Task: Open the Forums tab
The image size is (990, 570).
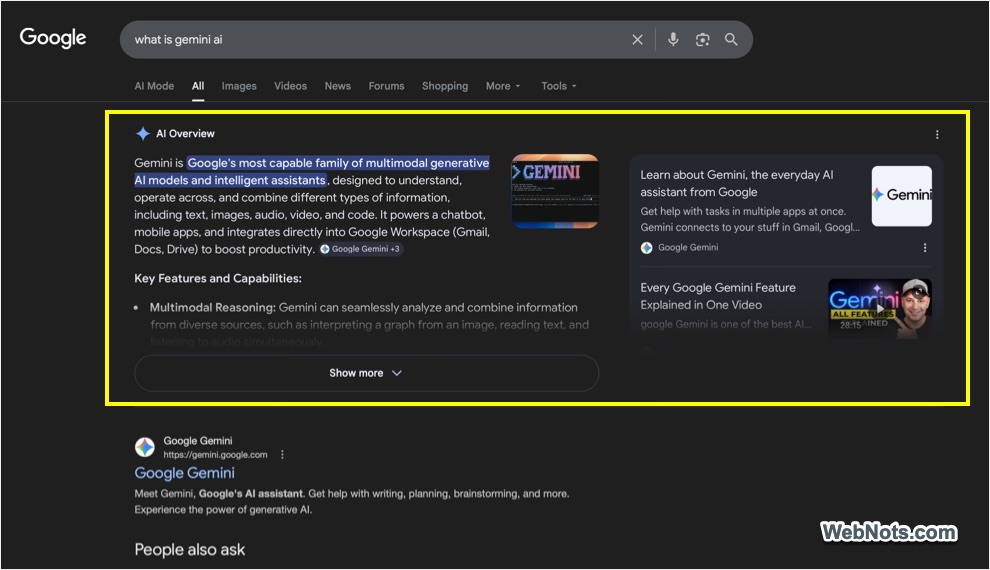Action: (x=386, y=86)
